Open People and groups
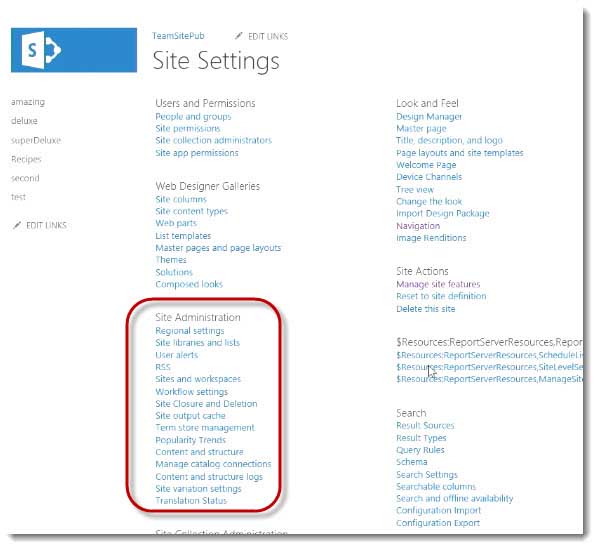598x549 pixels. (193, 117)
